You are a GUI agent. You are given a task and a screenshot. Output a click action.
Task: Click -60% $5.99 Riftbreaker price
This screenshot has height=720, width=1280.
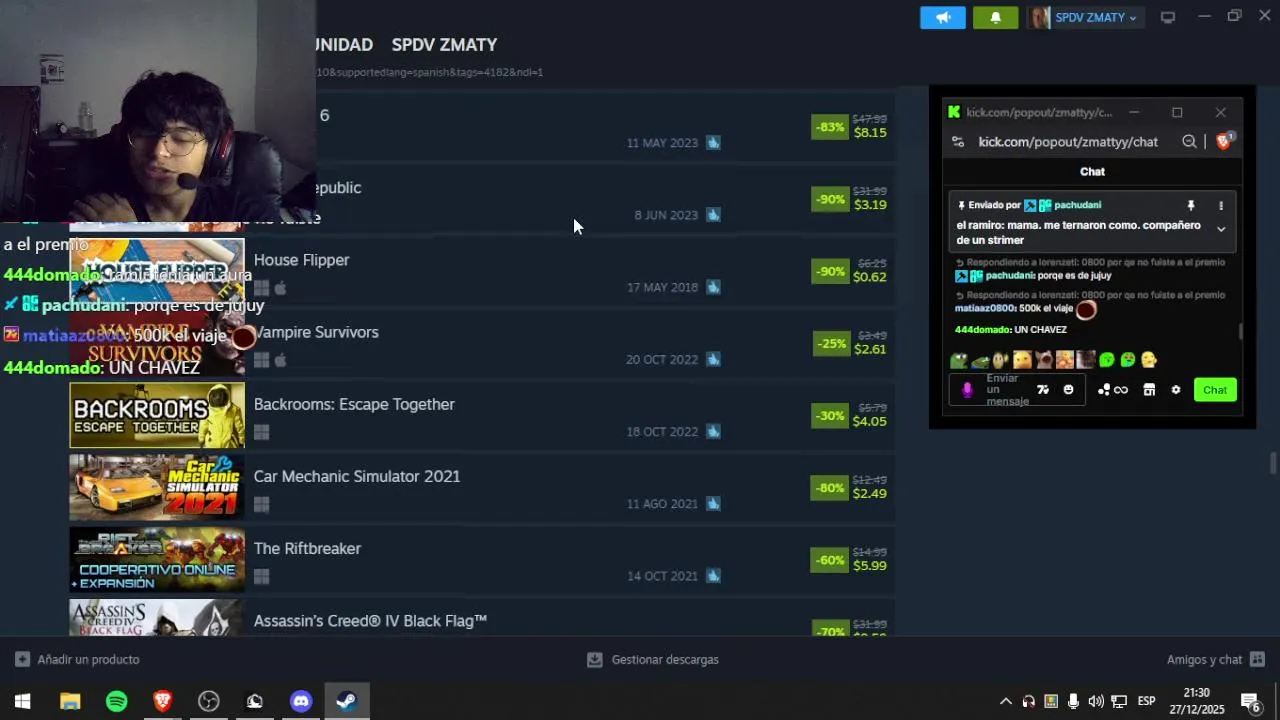[x=850, y=559]
